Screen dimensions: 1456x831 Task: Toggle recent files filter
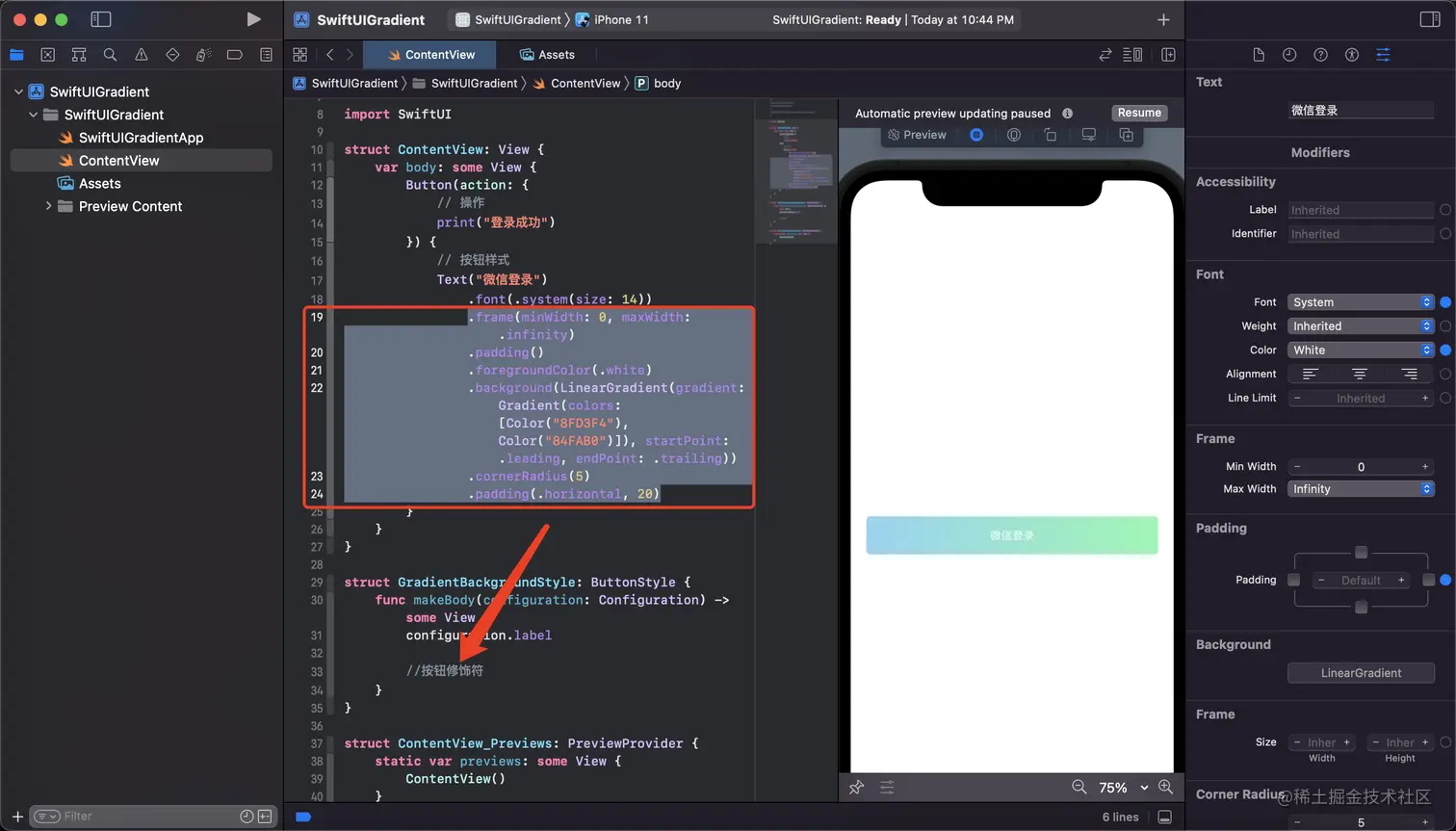(x=247, y=817)
